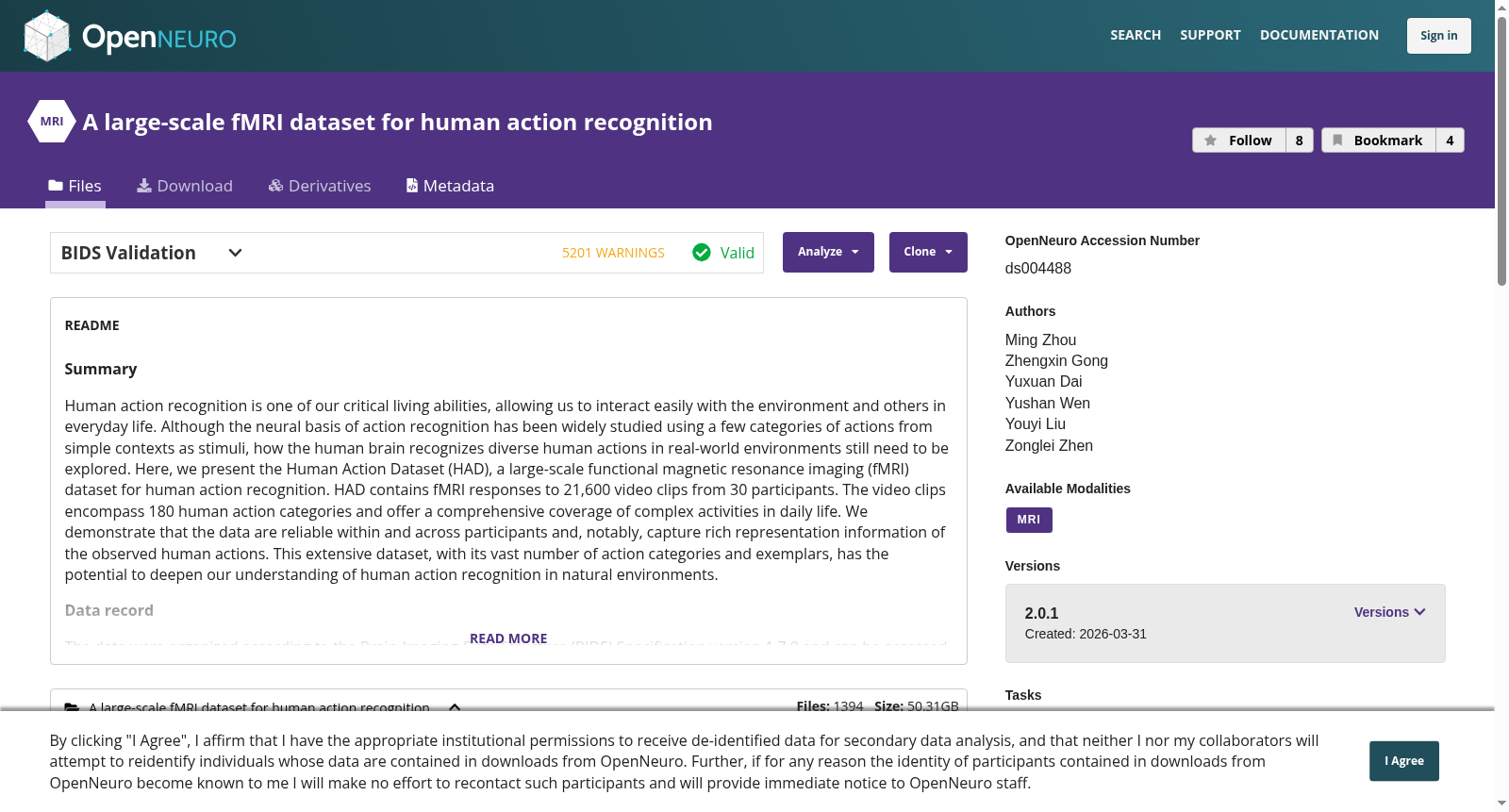Image resolution: width=1509 pixels, height=812 pixels.
Task: Click the Metadata document icon
Action: (412, 186)
